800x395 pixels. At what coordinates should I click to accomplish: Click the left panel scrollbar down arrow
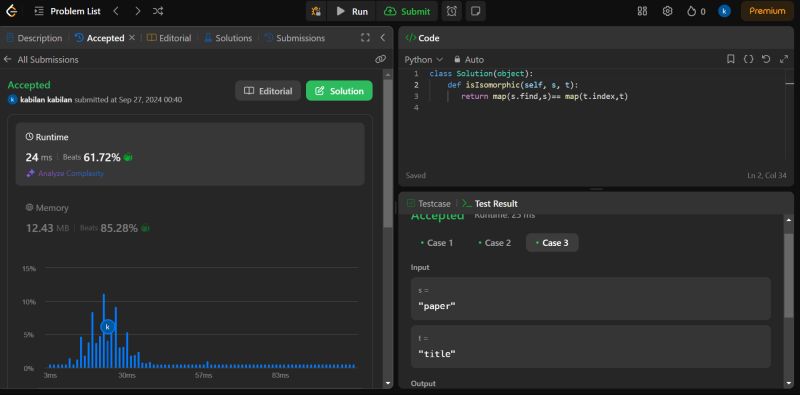388,383
